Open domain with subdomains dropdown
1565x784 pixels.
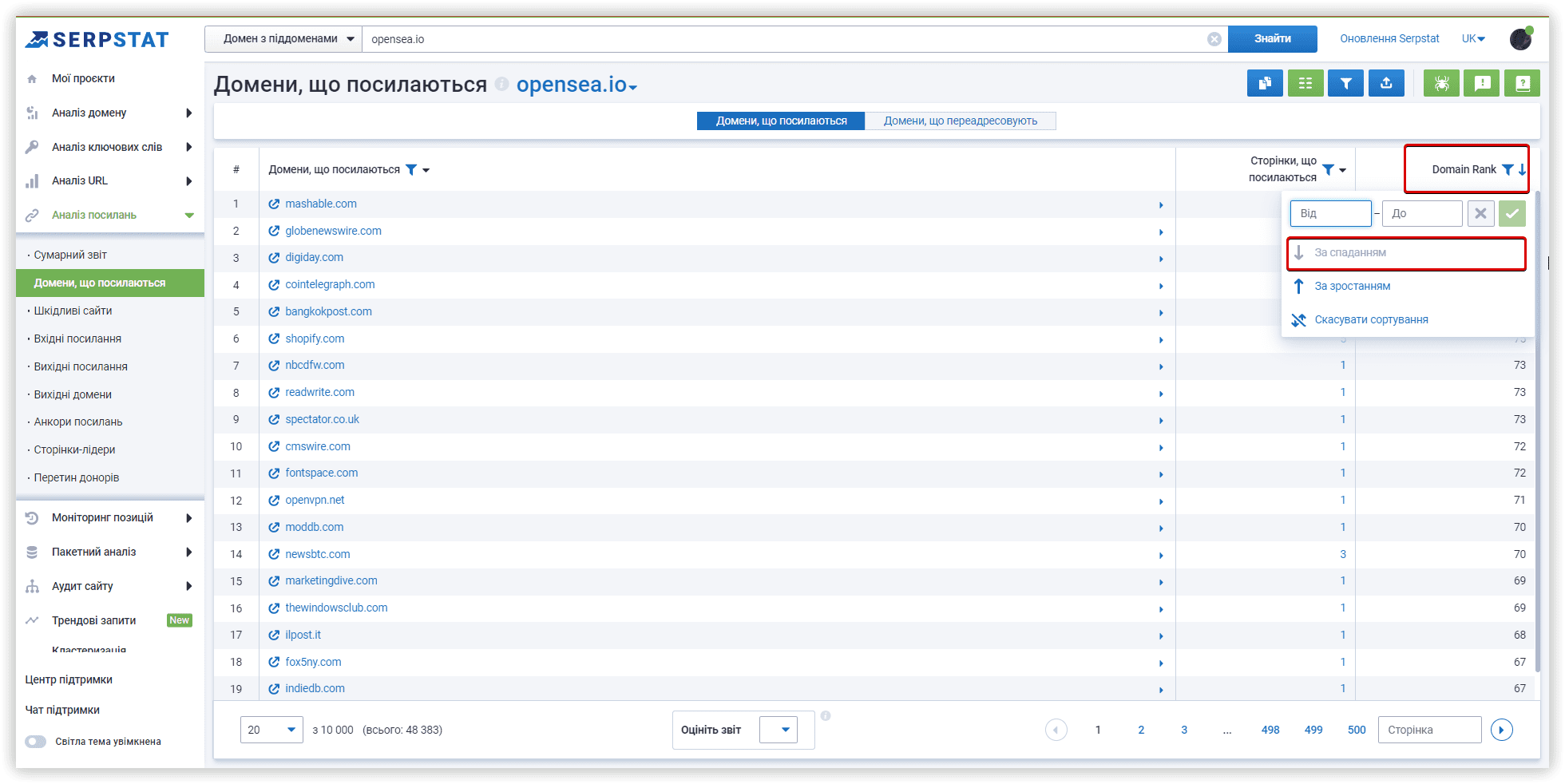click(283, 39)
